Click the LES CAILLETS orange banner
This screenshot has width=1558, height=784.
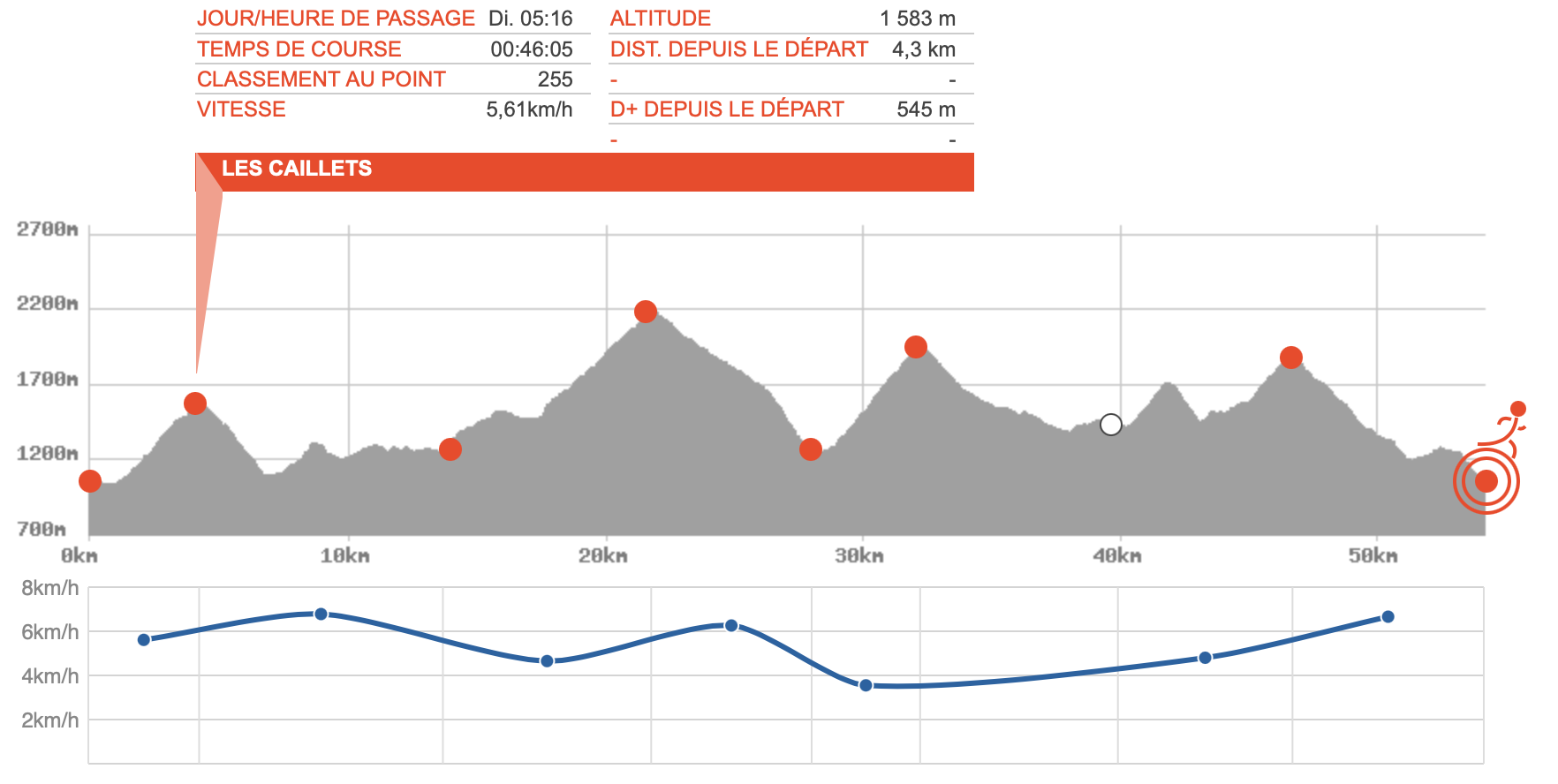coord(585,171)
